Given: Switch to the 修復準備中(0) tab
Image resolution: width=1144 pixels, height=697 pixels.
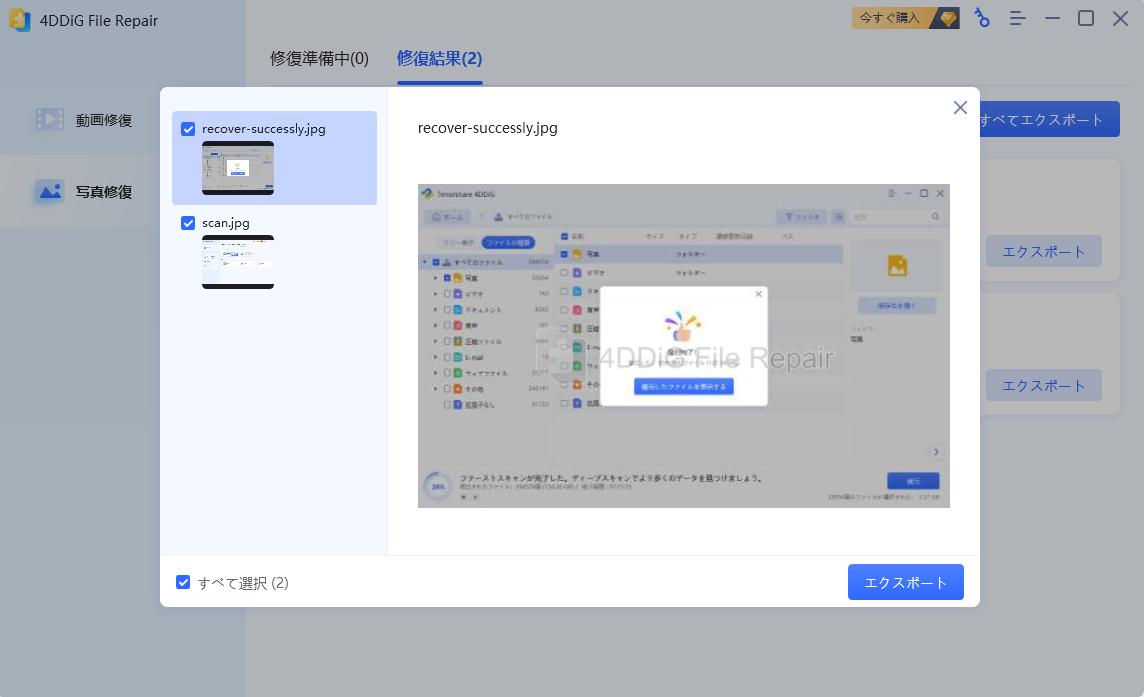Looking at the screenshot, I should coord(319,59).
